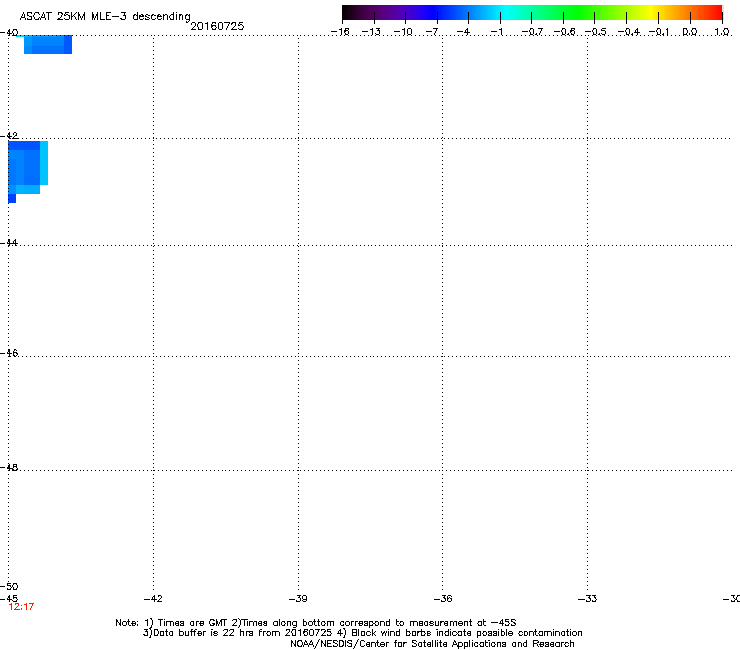Click the color bar label -0.7

532,32
